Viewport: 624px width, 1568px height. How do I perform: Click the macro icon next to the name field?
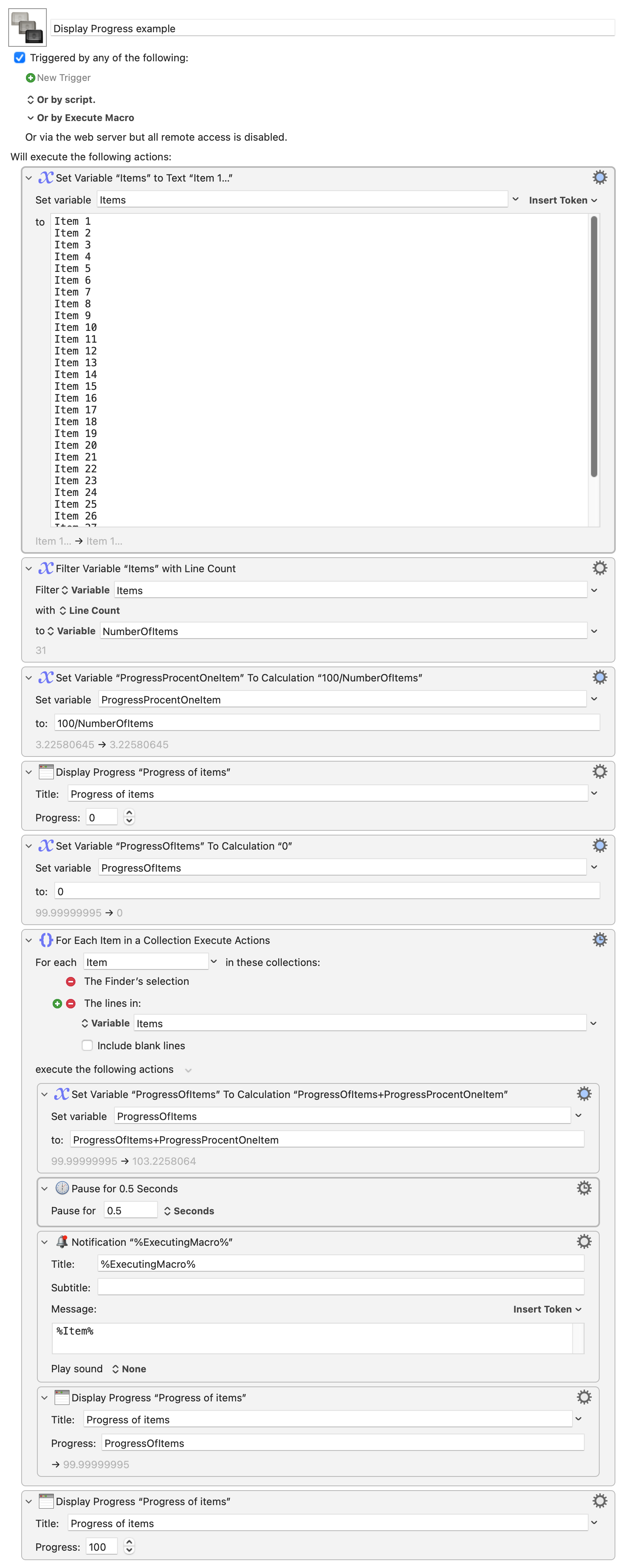(x=28, y=28)
